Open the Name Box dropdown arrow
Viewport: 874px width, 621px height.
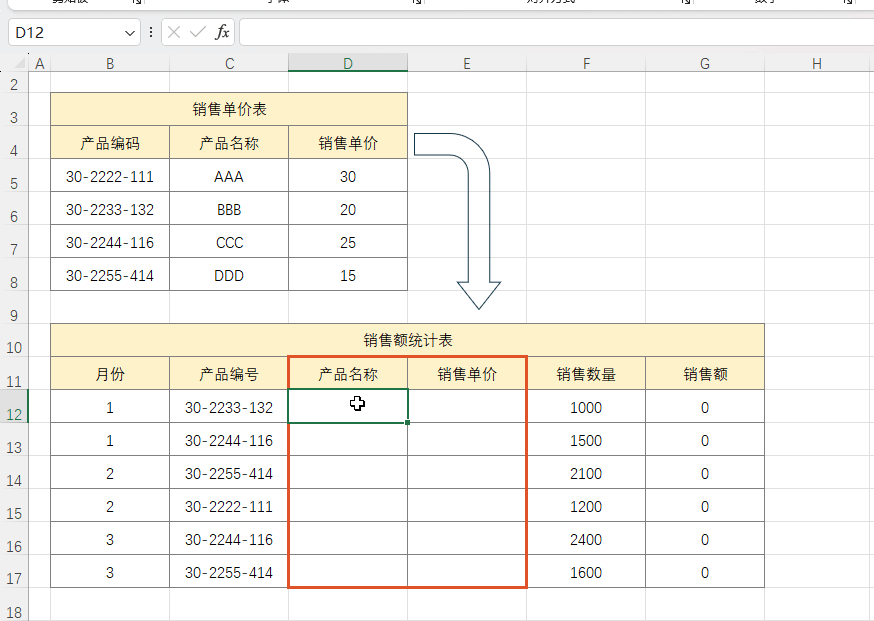130,33
